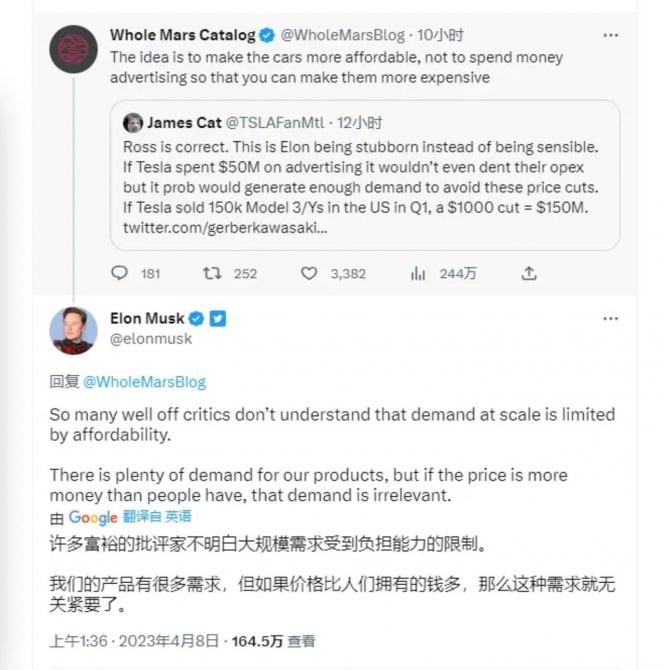This screenshot has width=664, height=670.
Task: Click the @elonmusk handle
Action: coord(151,340)
